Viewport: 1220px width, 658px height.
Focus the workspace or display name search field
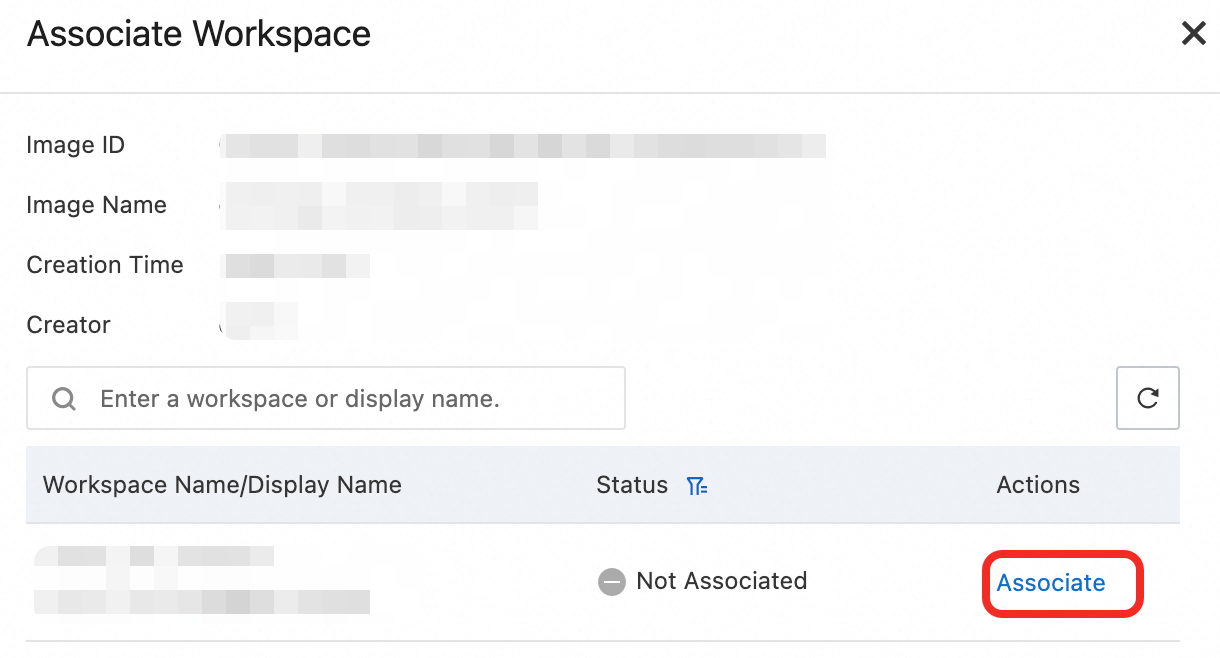pyautogui.click(x=340, y=399)
